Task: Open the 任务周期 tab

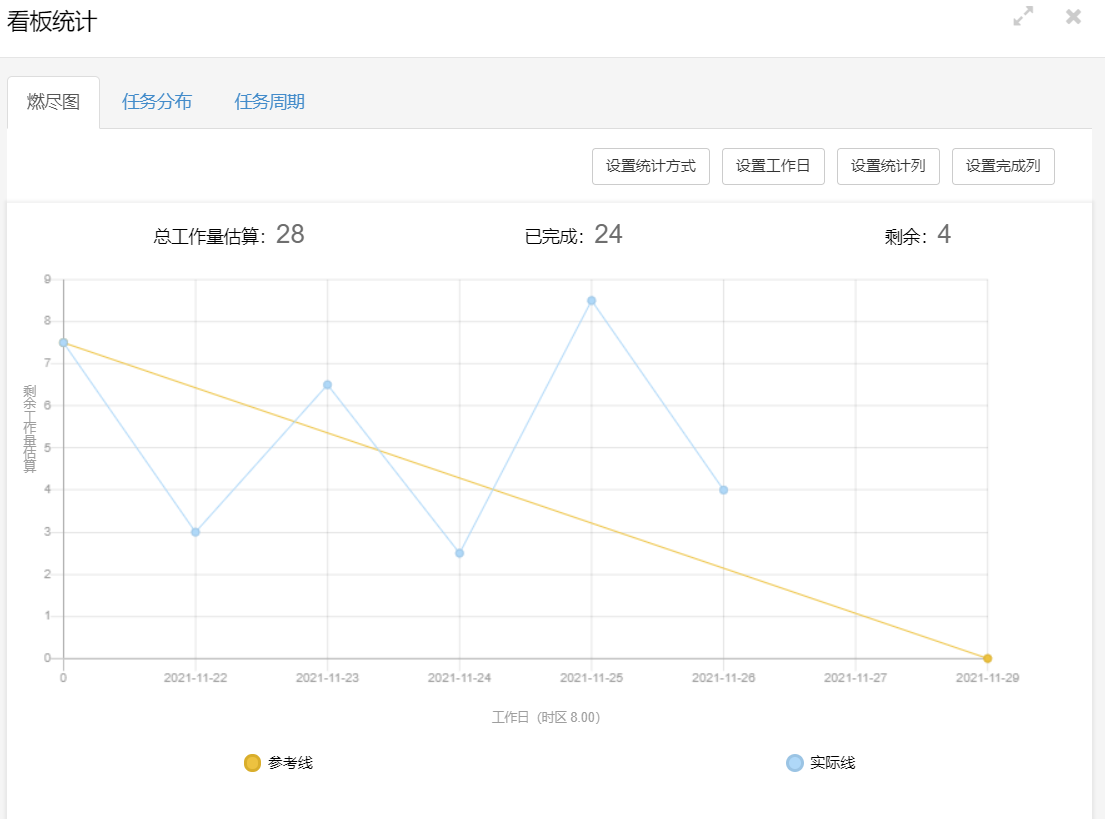Action: click(x=271, y=101)
